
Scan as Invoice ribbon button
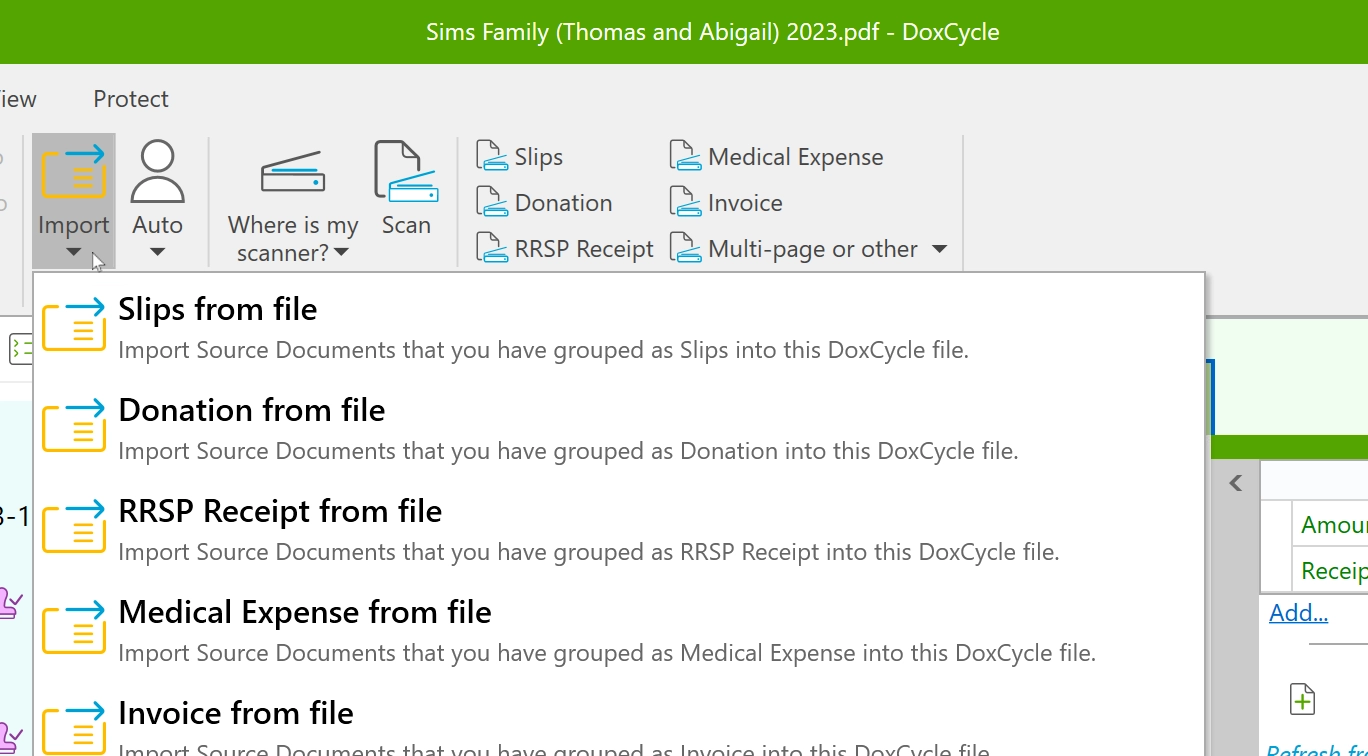pos(726,203)
